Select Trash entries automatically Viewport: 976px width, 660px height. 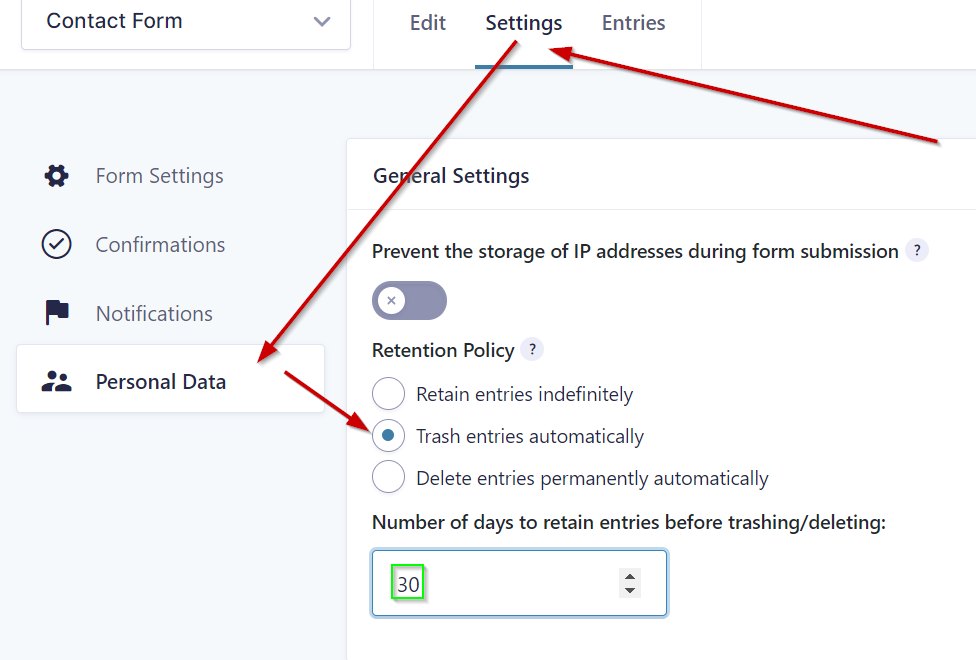click(x=388, y=436)
